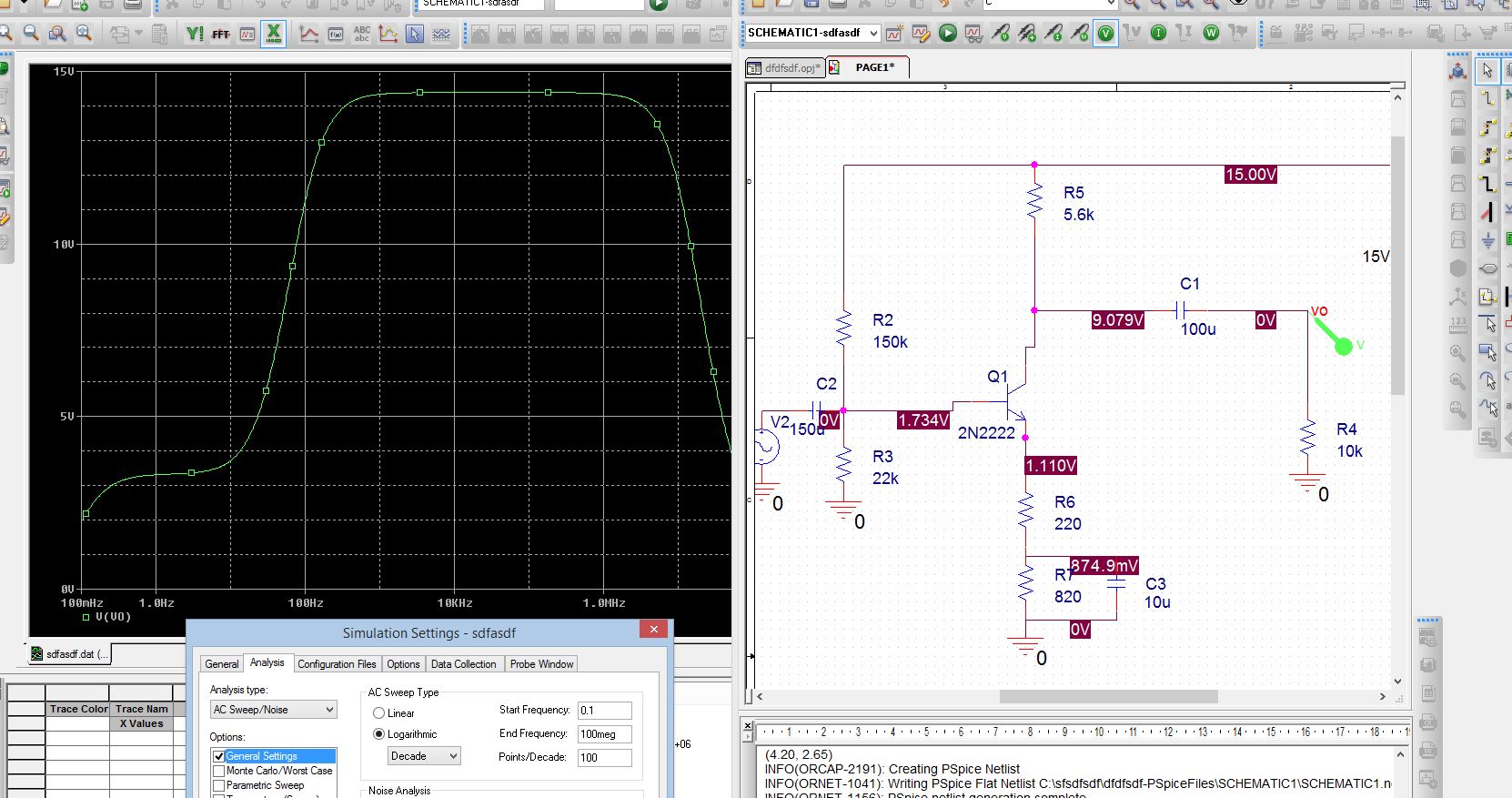Switch to the Configuration Files tab
The height and width of the screenshot is (798, 1512).
coord(337,664)
